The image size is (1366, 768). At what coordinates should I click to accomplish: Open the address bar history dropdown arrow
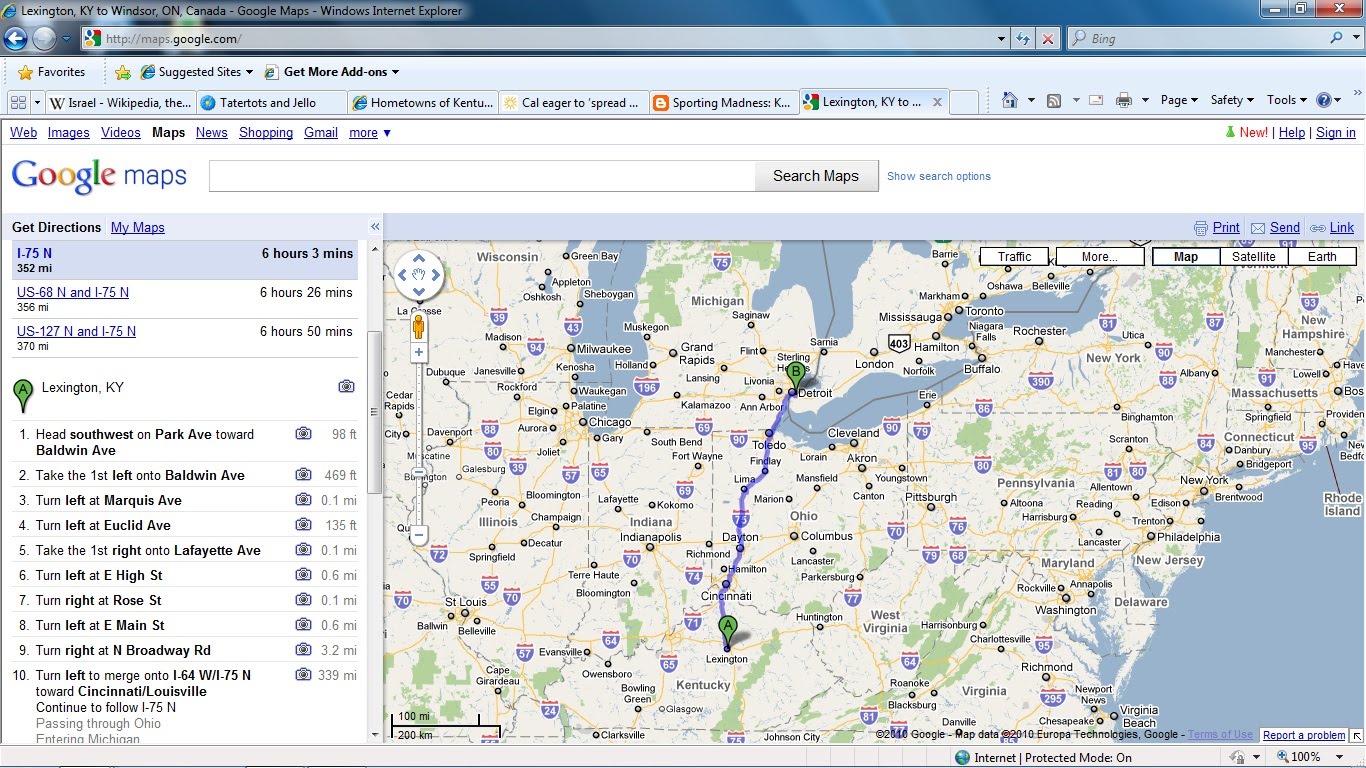point(1002,39)
